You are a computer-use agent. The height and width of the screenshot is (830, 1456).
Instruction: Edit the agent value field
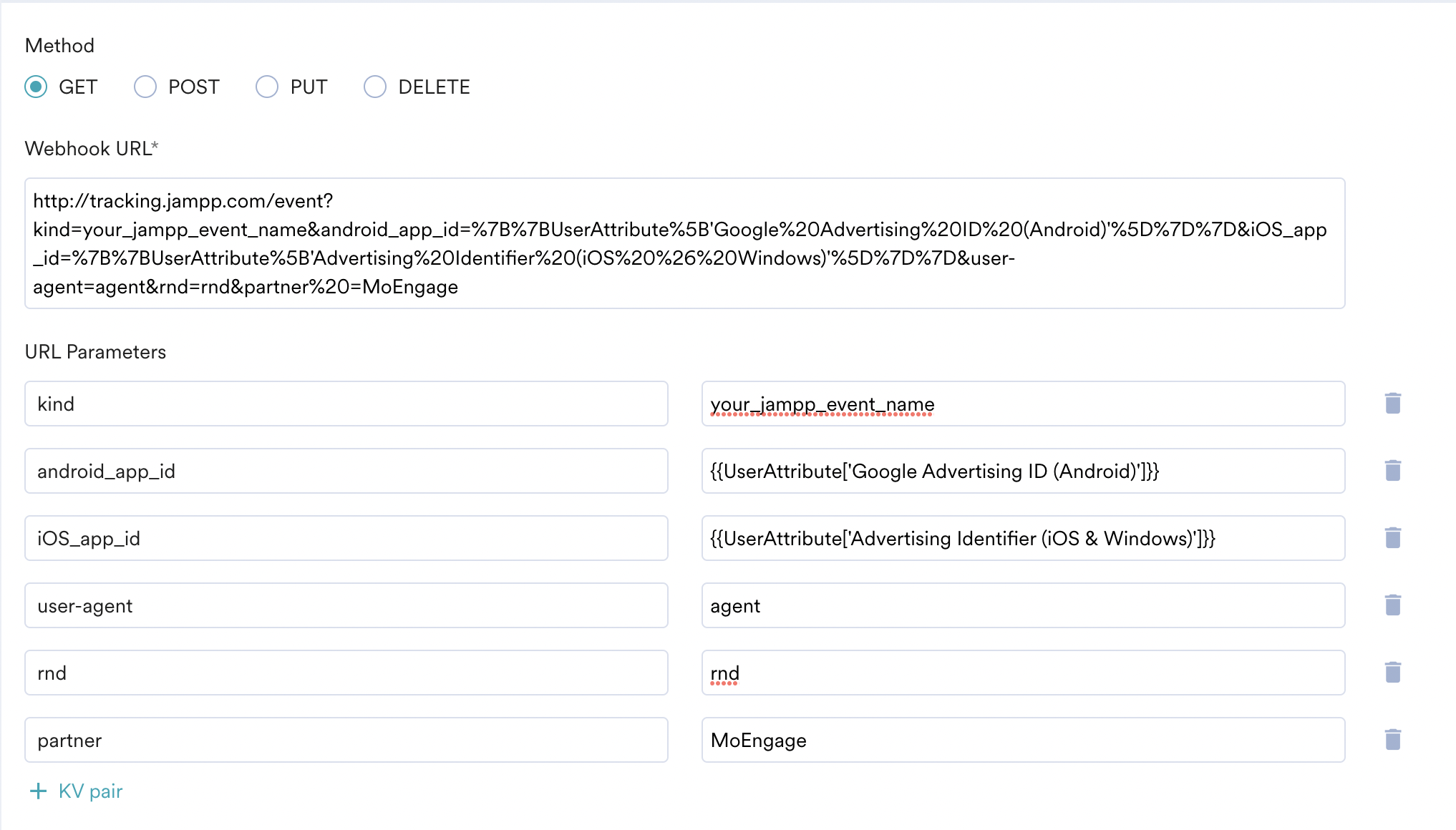(x=1024, y=605)
